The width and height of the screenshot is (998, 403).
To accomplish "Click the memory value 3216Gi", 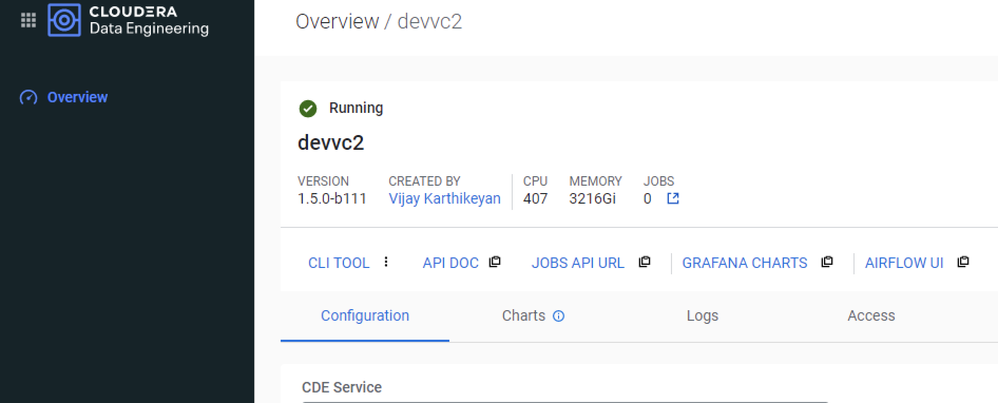I will 593,199.
